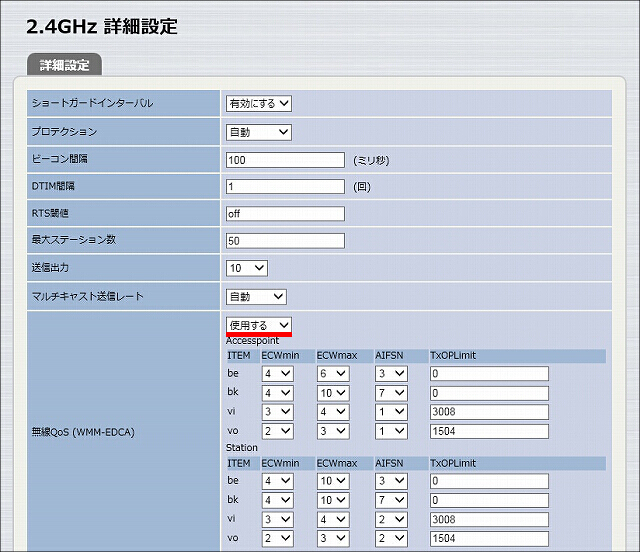This screenshot has width=640, height=552.
Task: Open Accesspoint vi ECWmax dropdown
Action: click(x=333, y=412)
